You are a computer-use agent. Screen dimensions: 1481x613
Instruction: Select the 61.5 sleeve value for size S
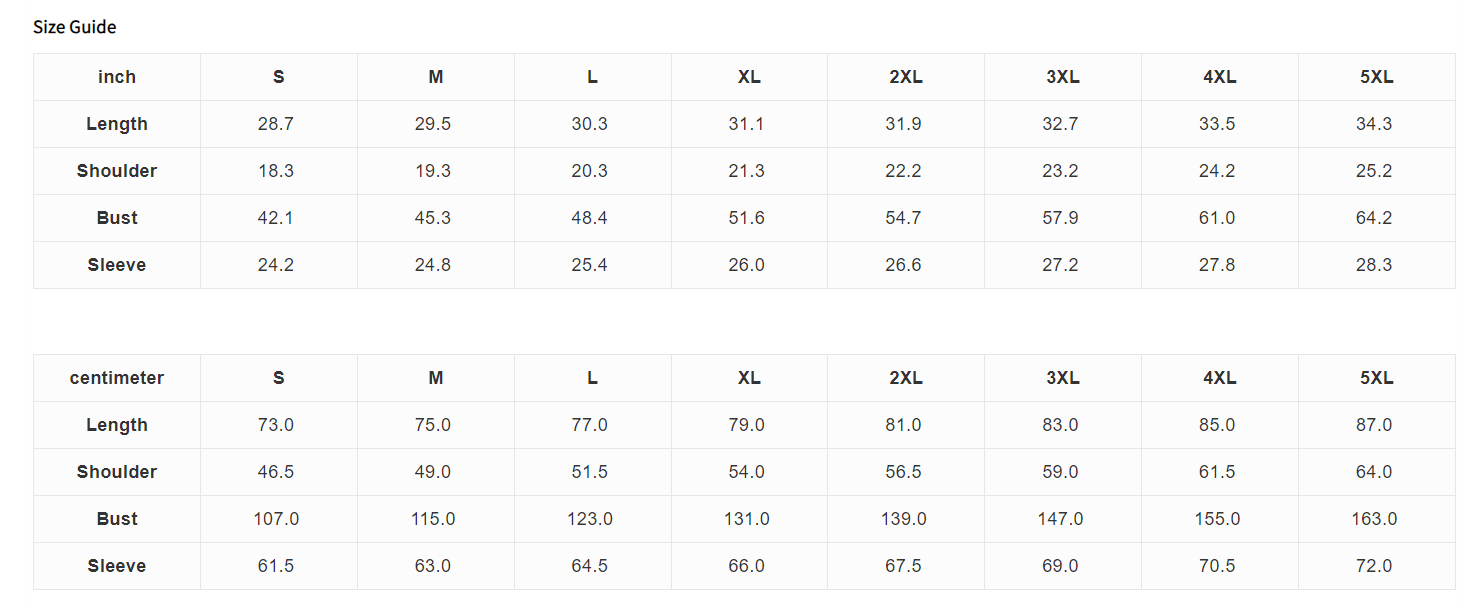pos(276,566)
